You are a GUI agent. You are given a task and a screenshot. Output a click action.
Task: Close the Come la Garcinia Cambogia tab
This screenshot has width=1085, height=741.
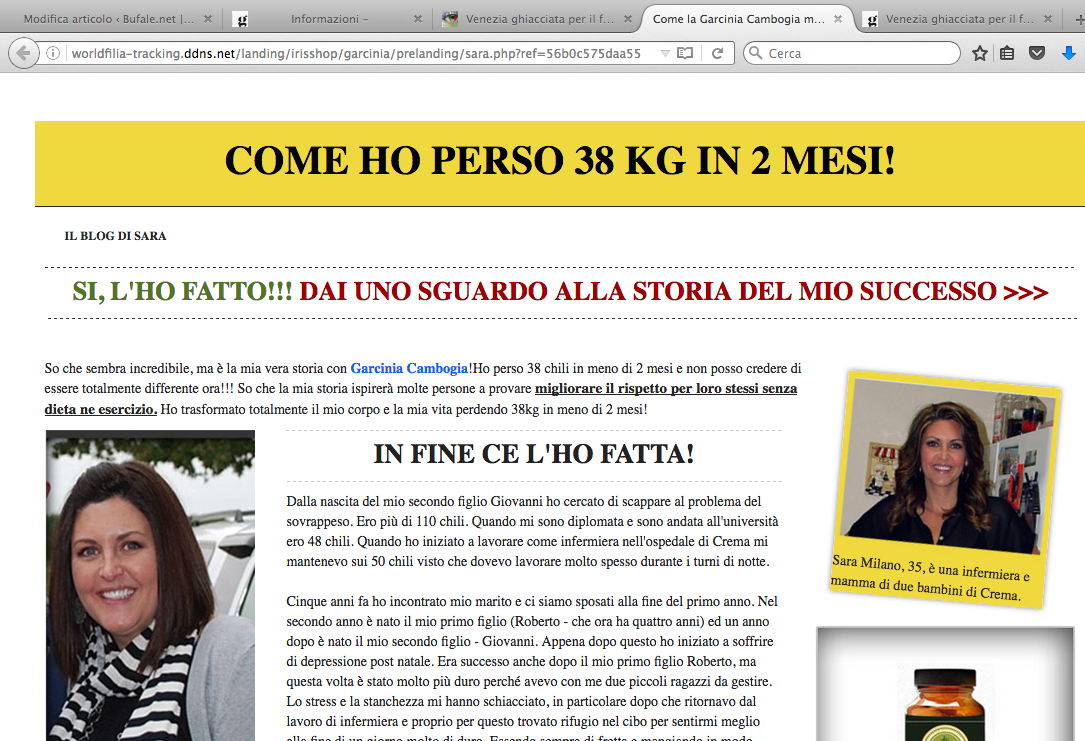836,19
